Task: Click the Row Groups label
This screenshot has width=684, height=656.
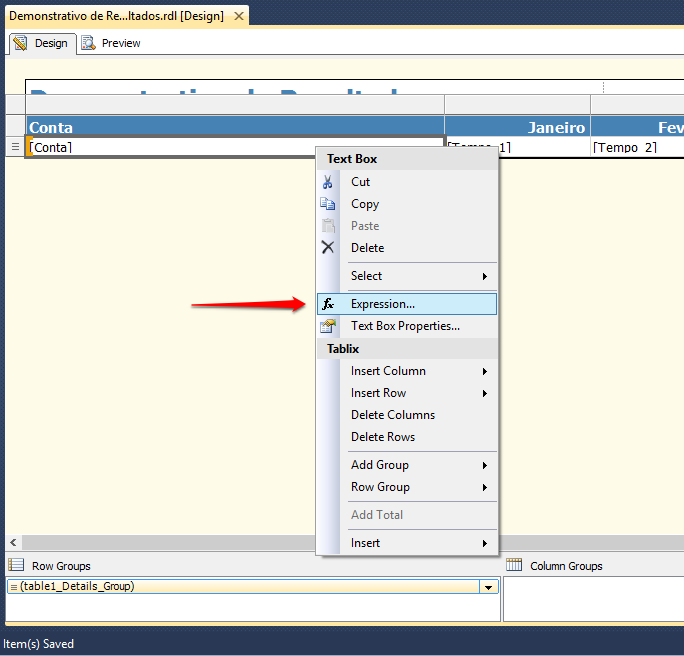Action: click(61, 566)
